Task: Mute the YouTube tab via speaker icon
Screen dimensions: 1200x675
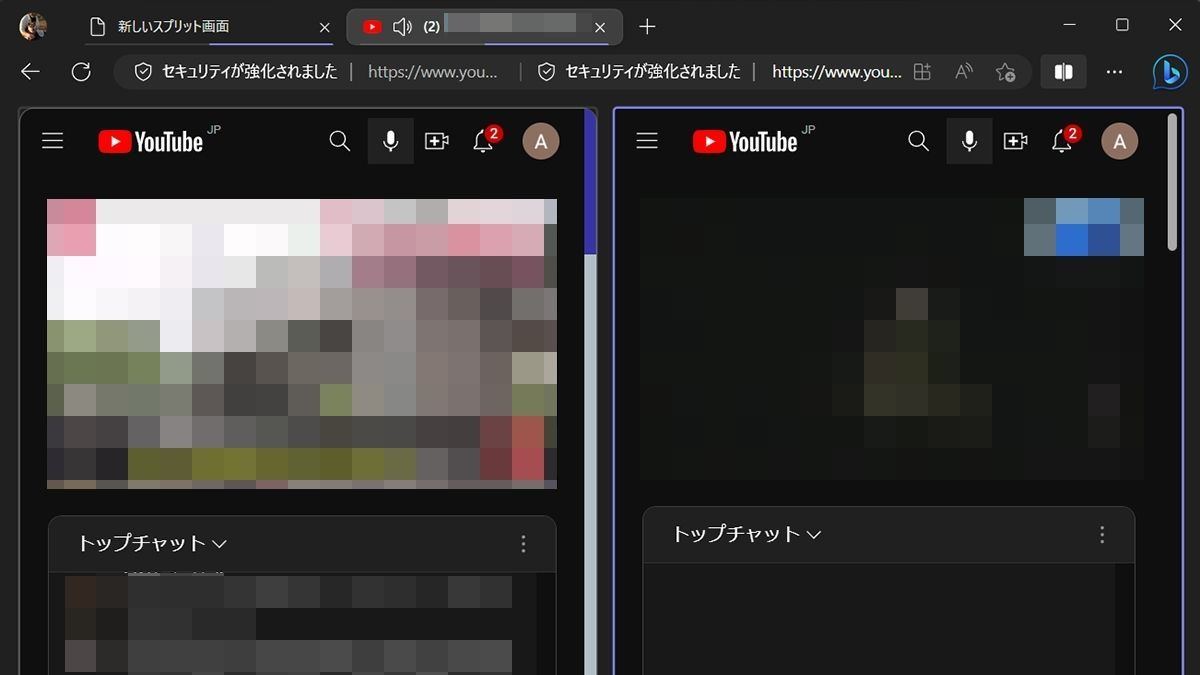Action: [403, 27]
